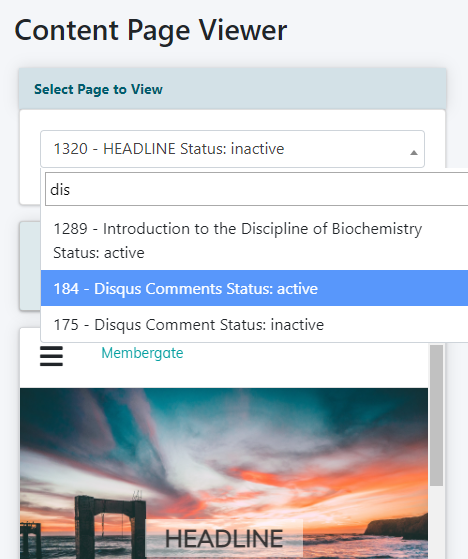Image resolution: width=468 pixels, height=559 pixels.
Task: Click the HEADLINE text on banner
Action: [x=224, y=538]
